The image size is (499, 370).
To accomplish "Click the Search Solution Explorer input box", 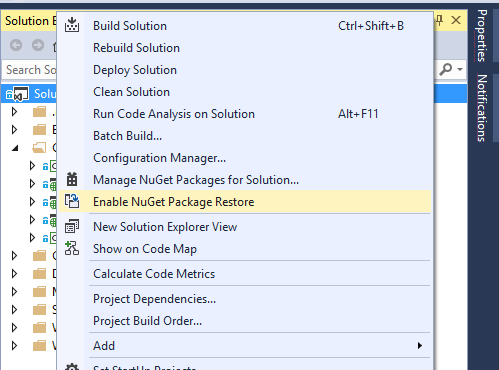I will pyautogui.click(x=30, y=70).
